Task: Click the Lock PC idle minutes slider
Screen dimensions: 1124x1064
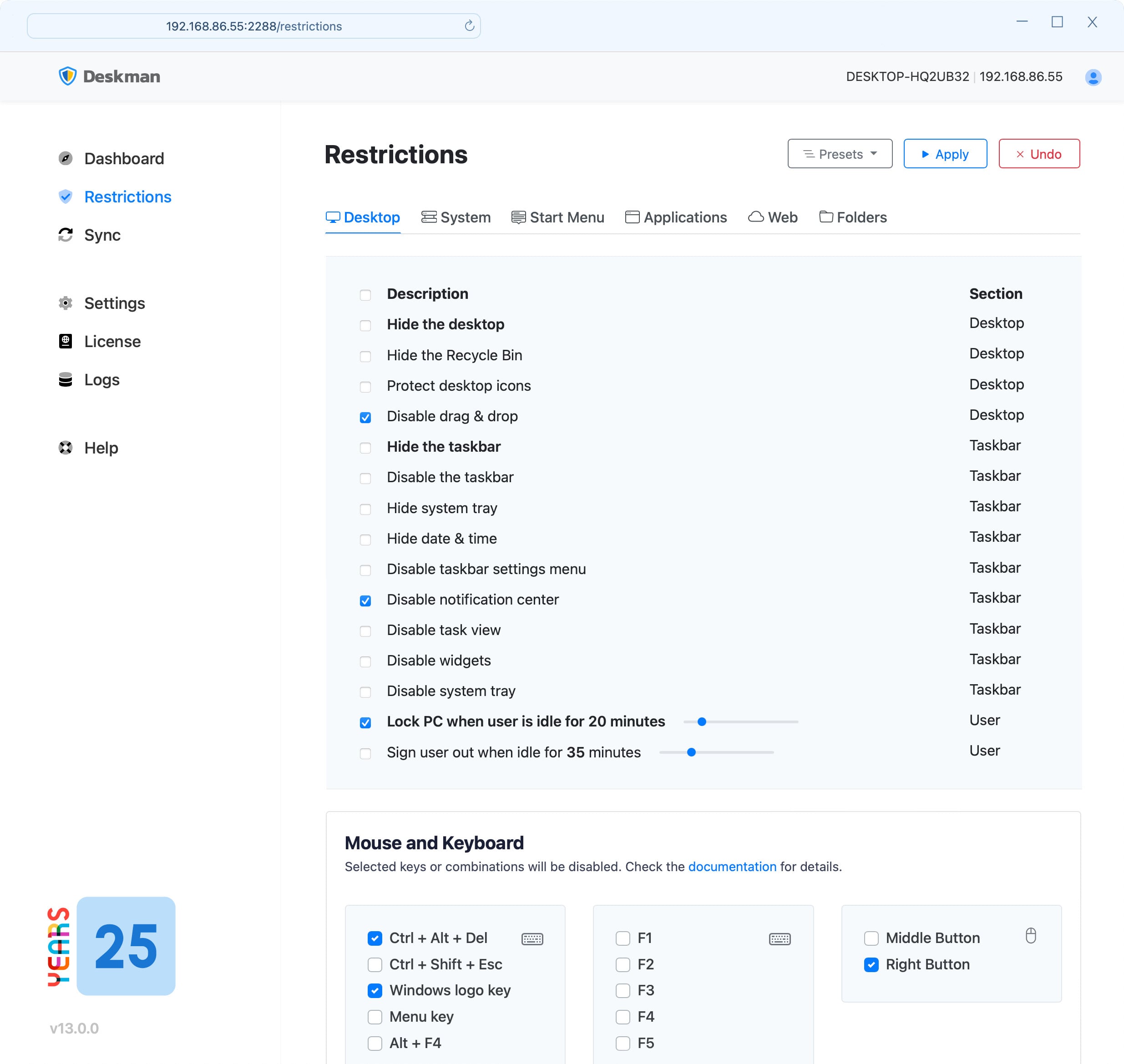Action: [702, 721]
